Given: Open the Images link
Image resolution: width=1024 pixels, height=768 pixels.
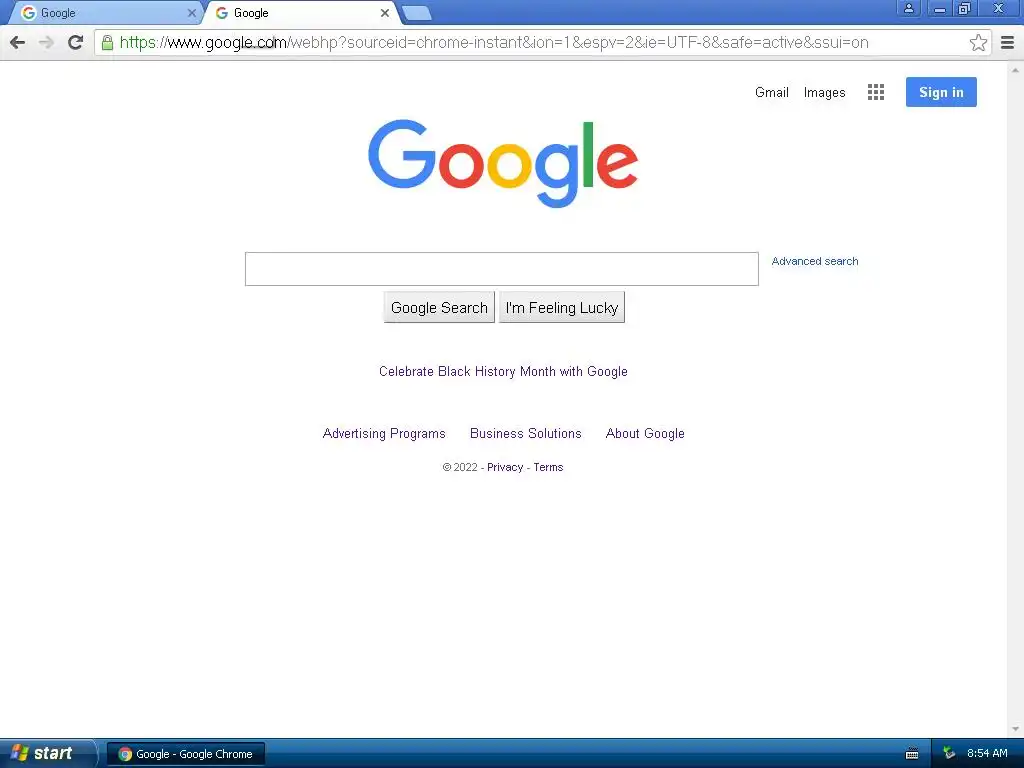Looking at the screenshot, I should (x=824, y=93).
